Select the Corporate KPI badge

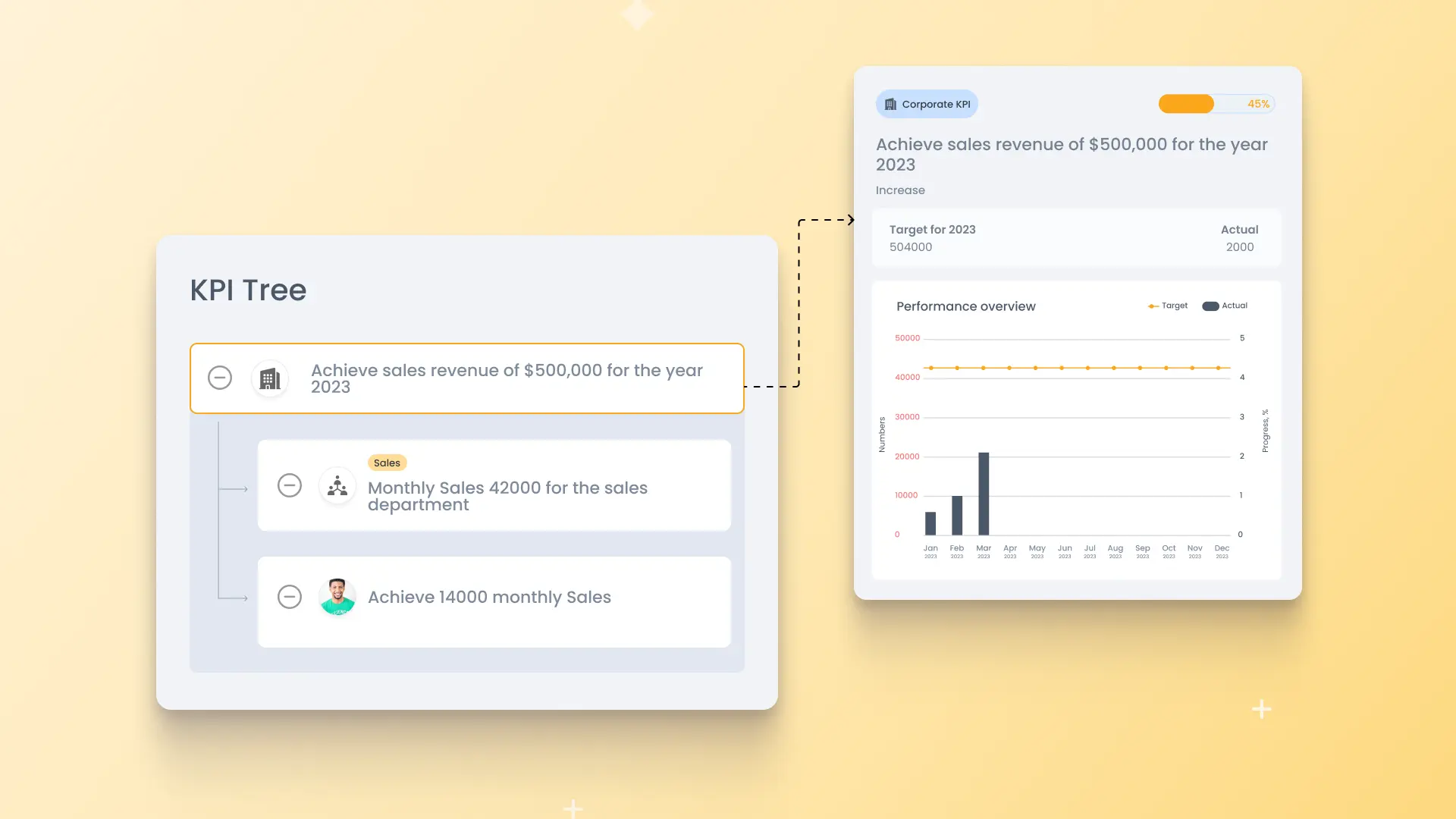coord(927,104)
